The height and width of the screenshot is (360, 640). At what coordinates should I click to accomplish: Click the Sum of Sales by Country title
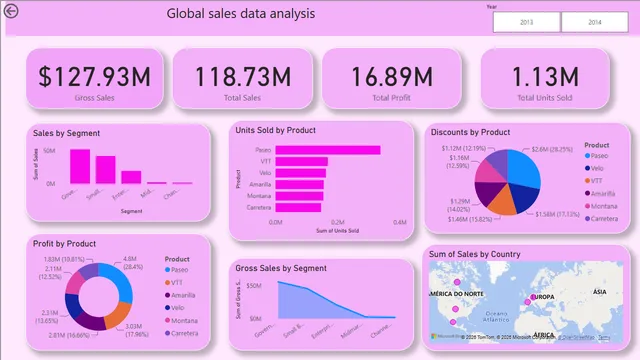click(475, 254)
